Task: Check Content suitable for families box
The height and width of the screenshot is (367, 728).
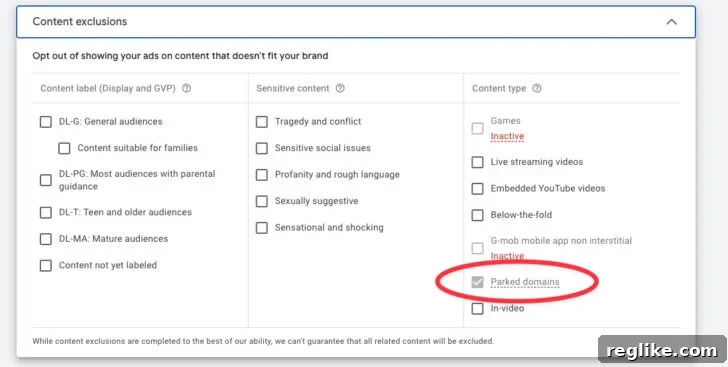Action: click(x=64, y=148)
